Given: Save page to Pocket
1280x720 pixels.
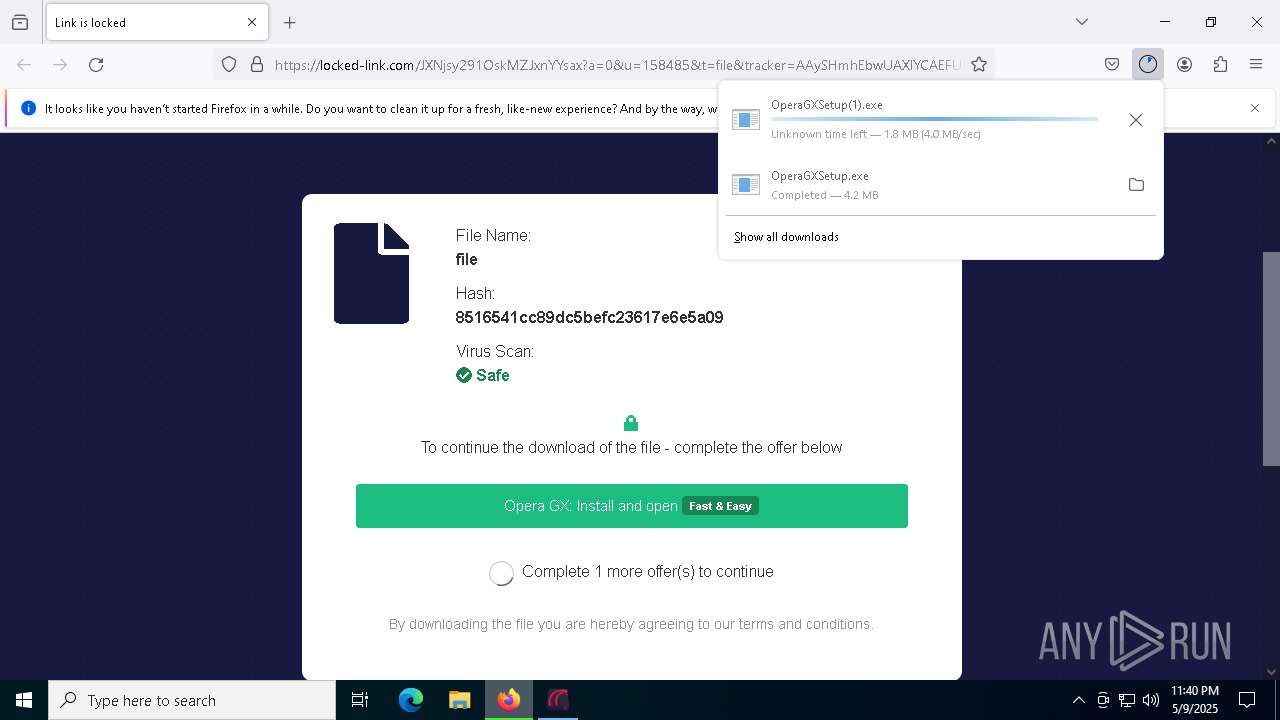Looking at the screenshot, I should [x=1112, y=65].
